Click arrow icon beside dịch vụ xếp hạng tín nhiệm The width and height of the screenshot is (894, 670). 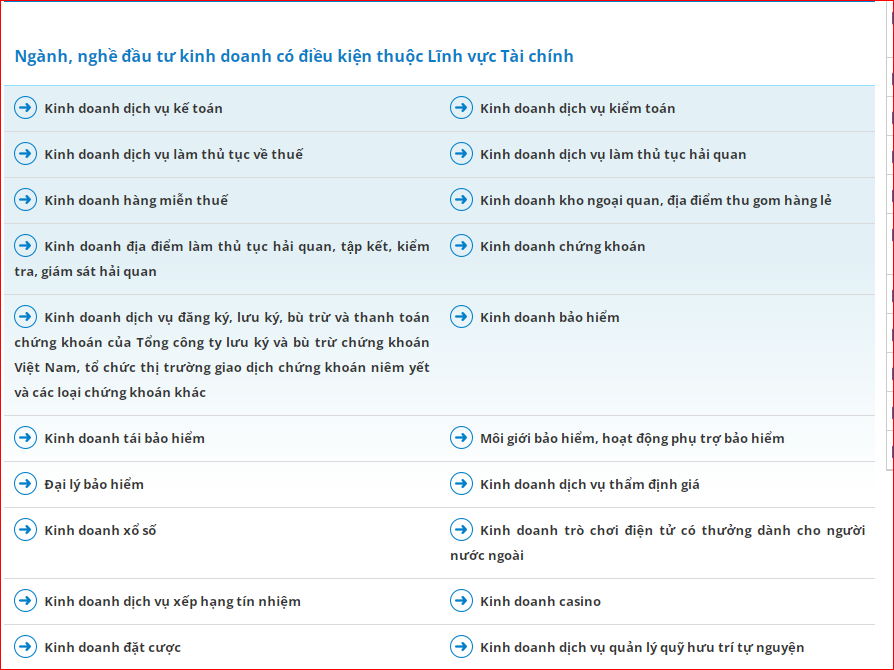click(26, 601)
